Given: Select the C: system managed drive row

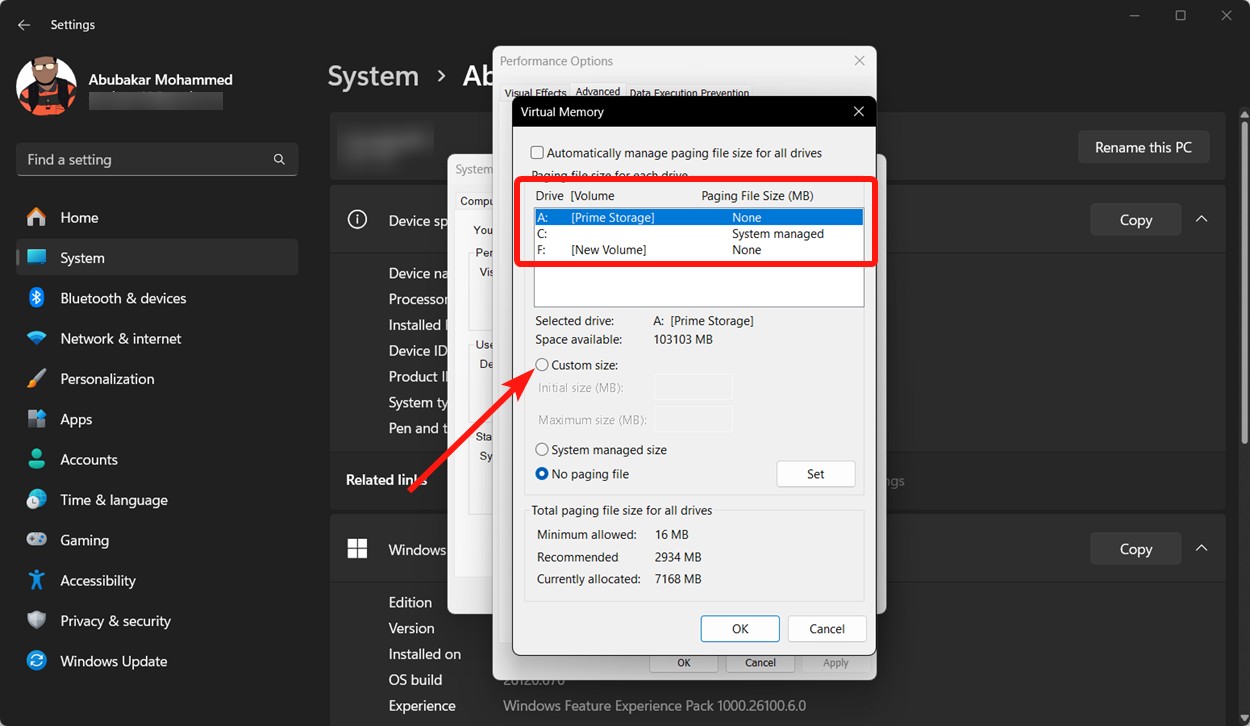Looking at the screenshot, I should coord(660,233).
